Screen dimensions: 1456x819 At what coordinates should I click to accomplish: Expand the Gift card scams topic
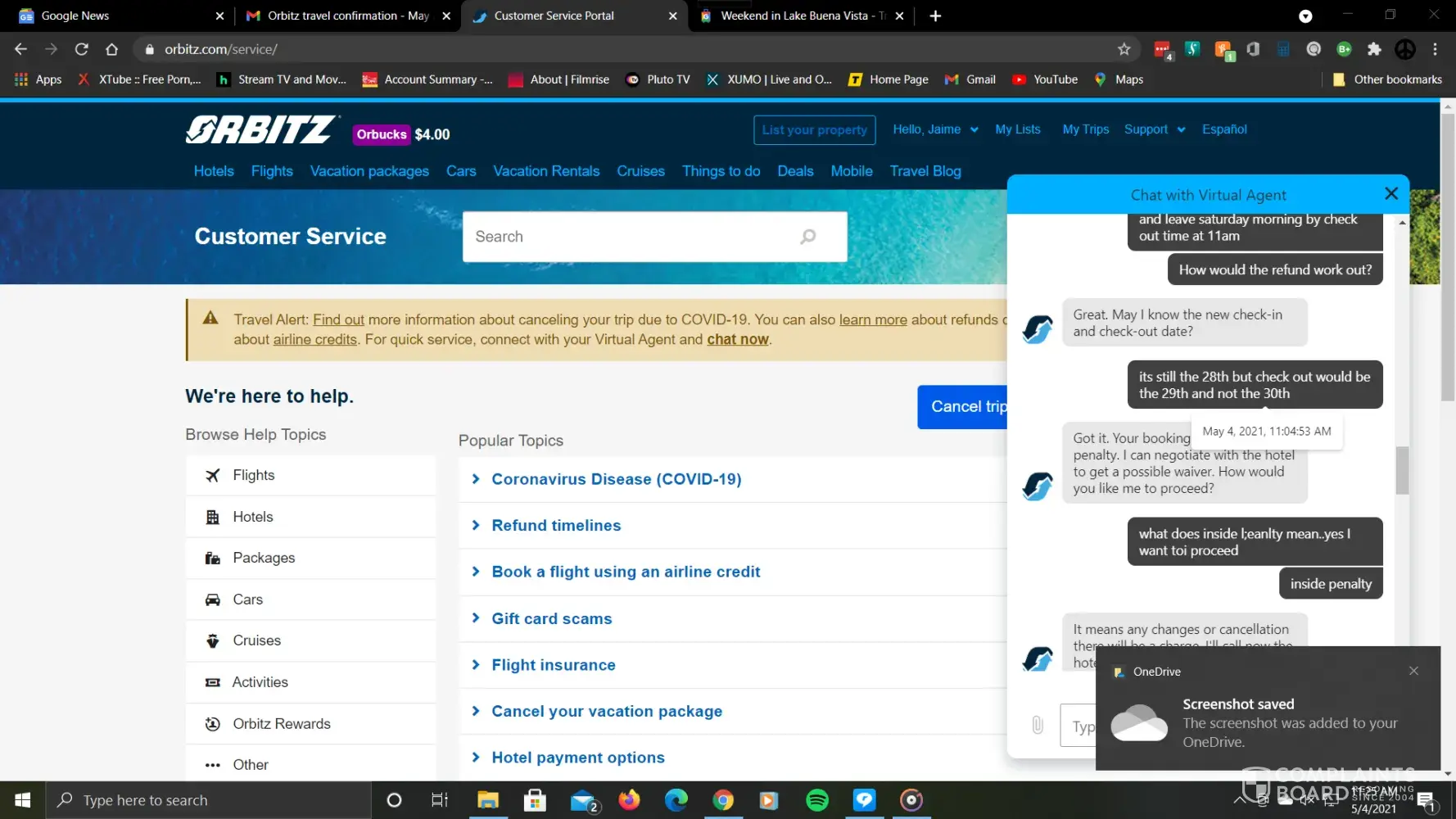tap(551, 618)
